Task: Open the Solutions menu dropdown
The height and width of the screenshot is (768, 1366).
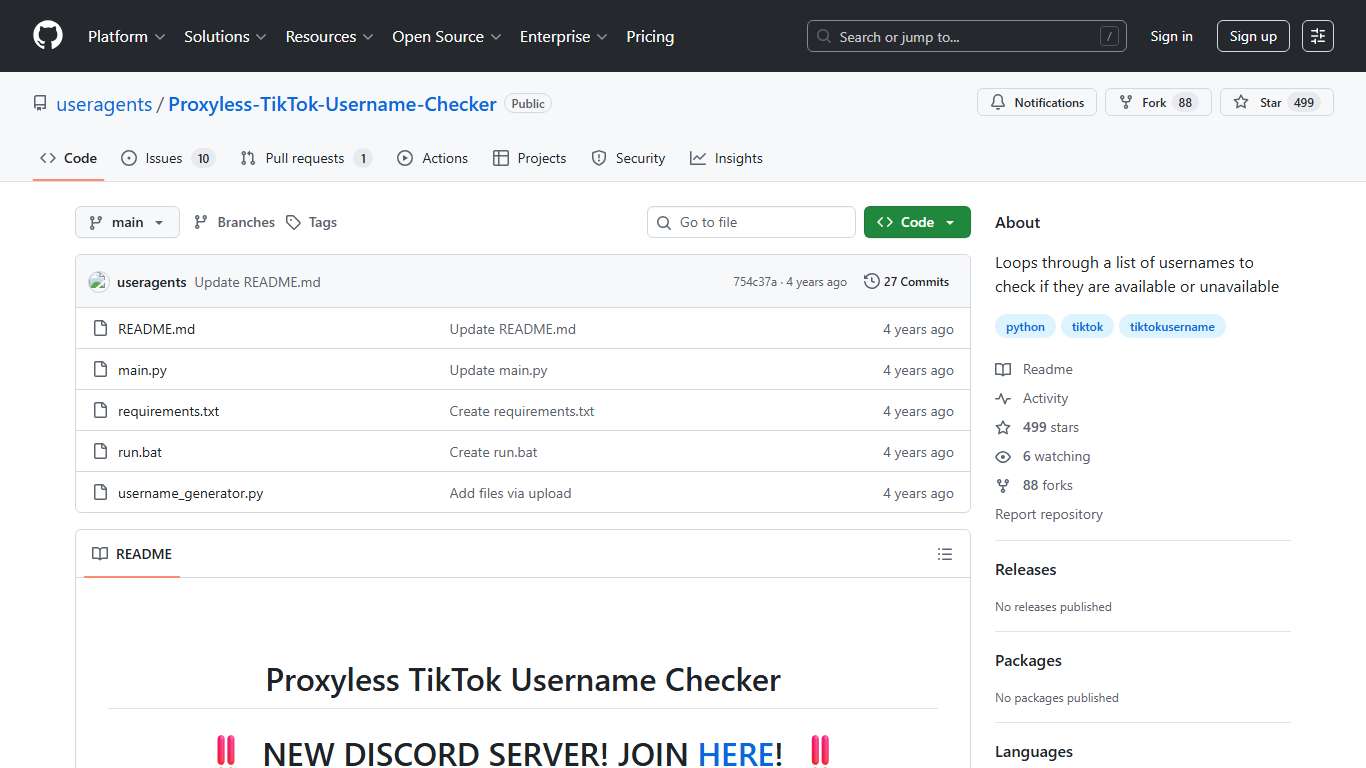Action: click(x=224, y=36)
